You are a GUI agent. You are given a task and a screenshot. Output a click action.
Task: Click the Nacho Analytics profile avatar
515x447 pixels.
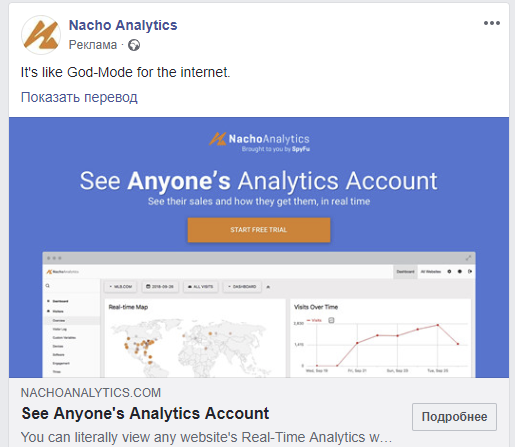pyautogui.click(x=41, y=35)
